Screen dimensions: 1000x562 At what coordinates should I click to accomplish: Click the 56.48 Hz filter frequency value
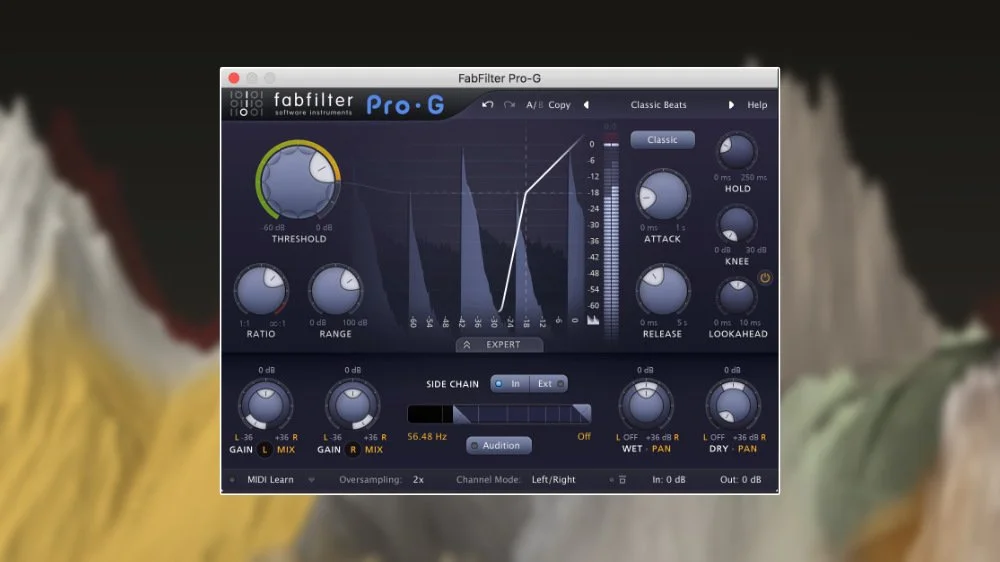coord(427,437)
